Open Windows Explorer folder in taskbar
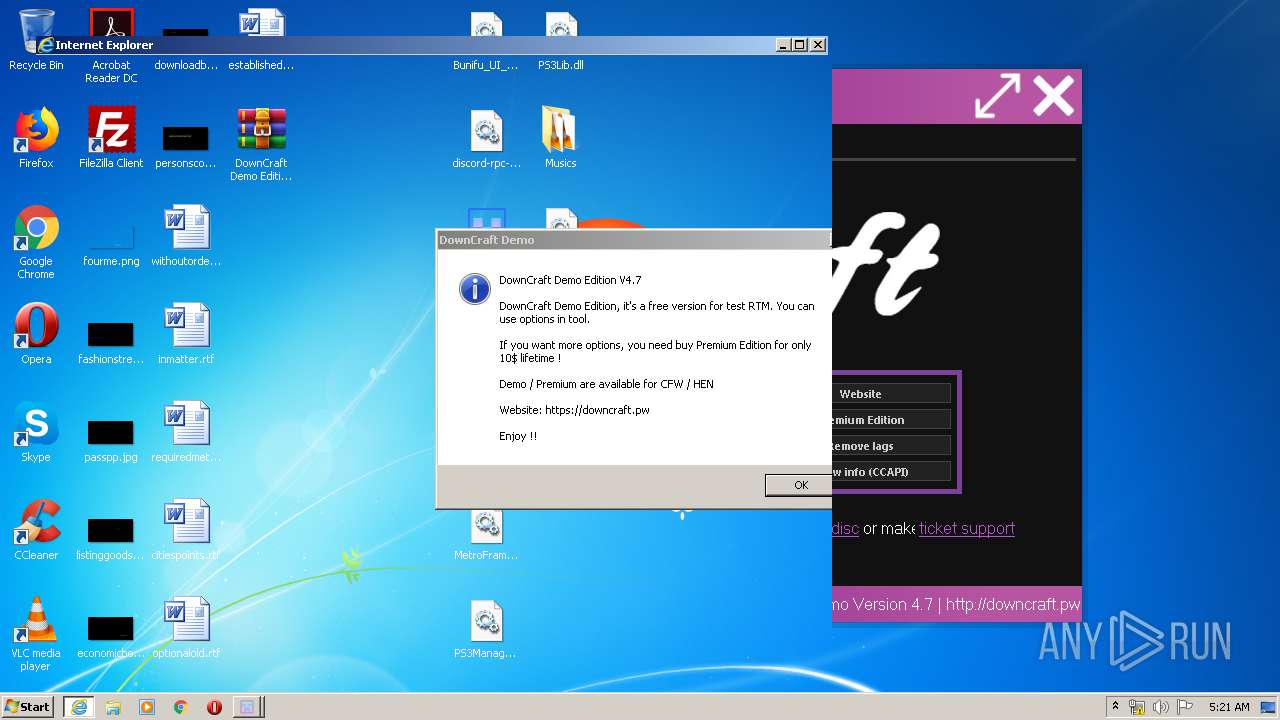The image size is (1280, 720). point(113,707)
